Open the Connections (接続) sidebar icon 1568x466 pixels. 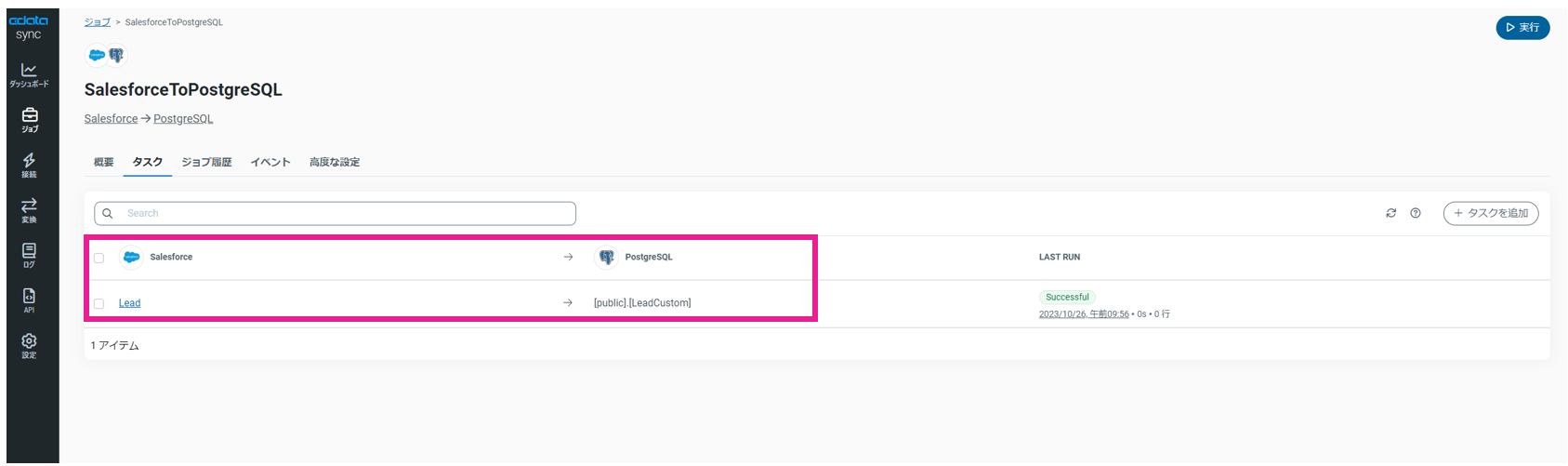pos(29,165)
